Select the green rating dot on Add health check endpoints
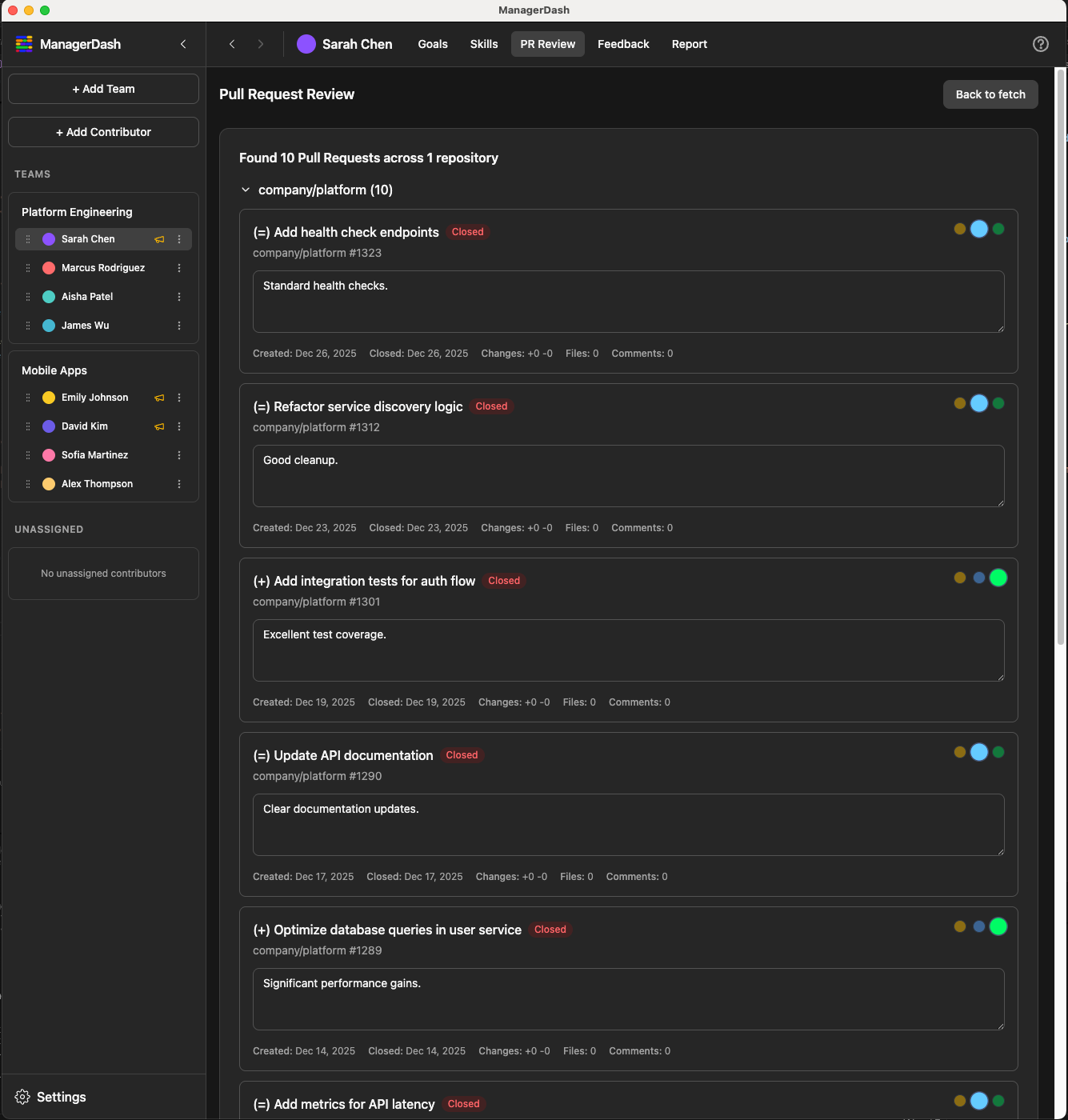This screenshot has width=1068, height=1120. tap(998, 229)
